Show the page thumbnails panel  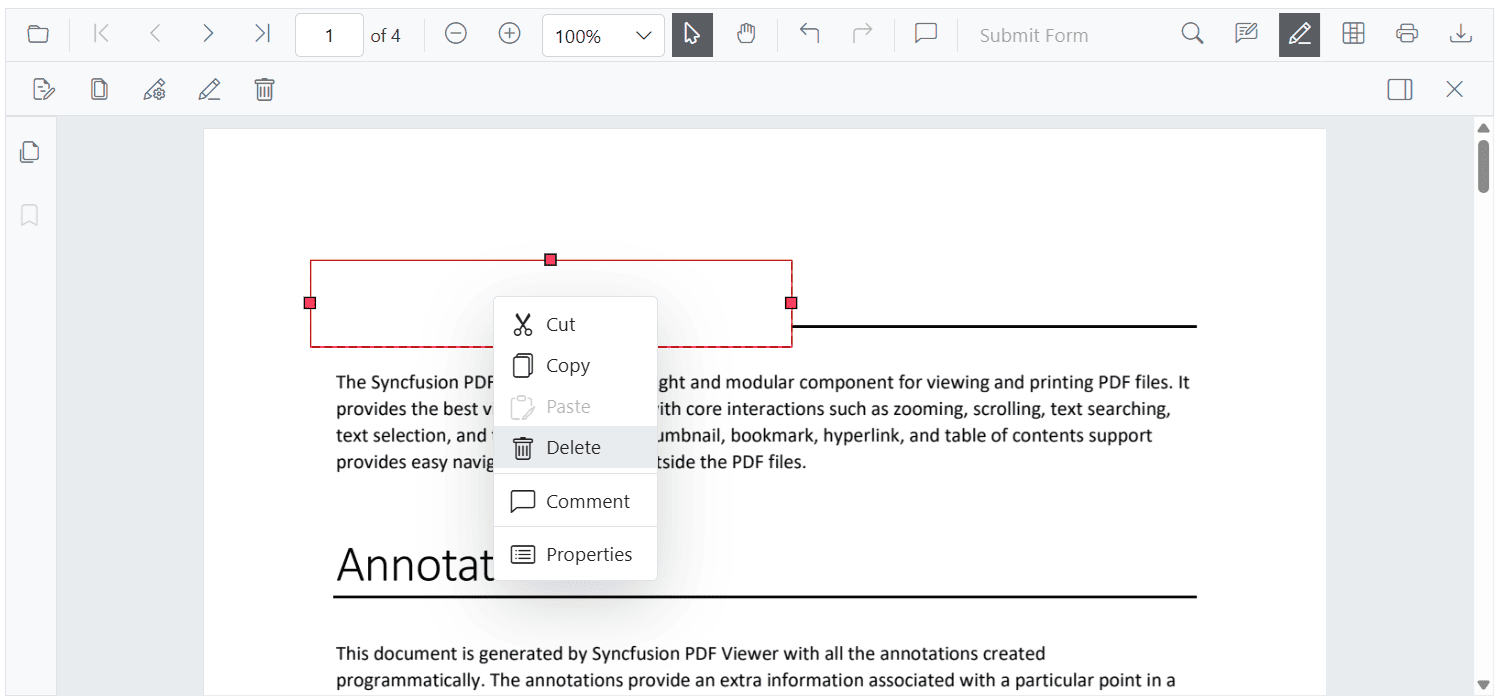pyautogui.click(x=29, y=151)
